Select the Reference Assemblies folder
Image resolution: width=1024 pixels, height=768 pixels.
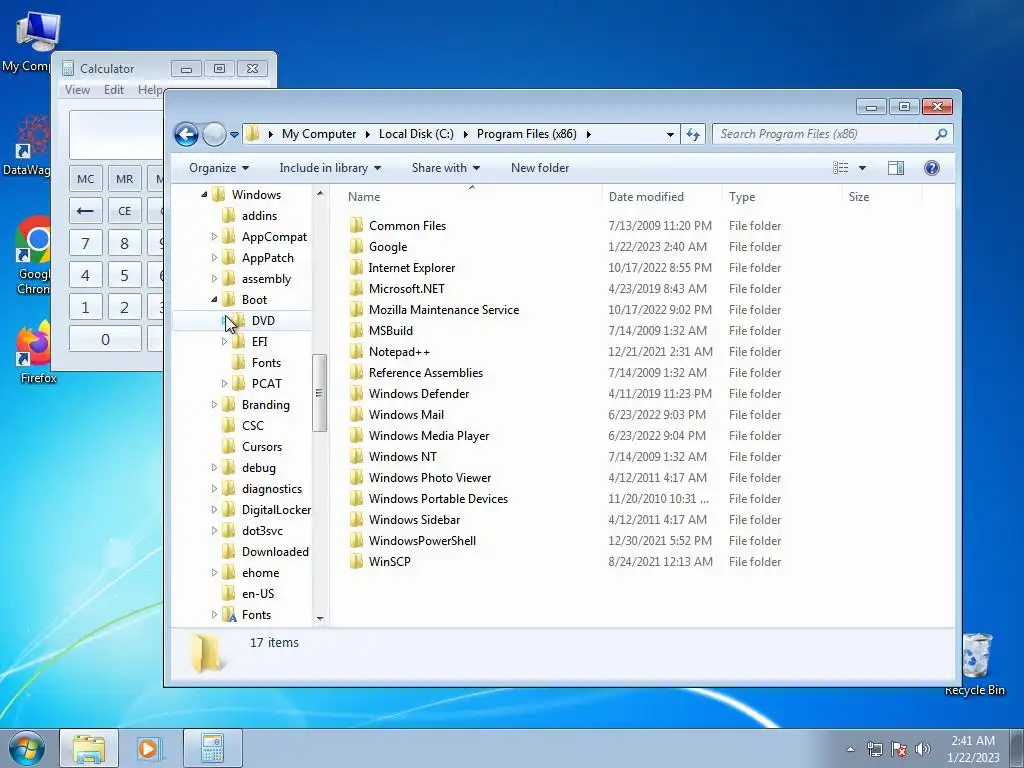426,372
